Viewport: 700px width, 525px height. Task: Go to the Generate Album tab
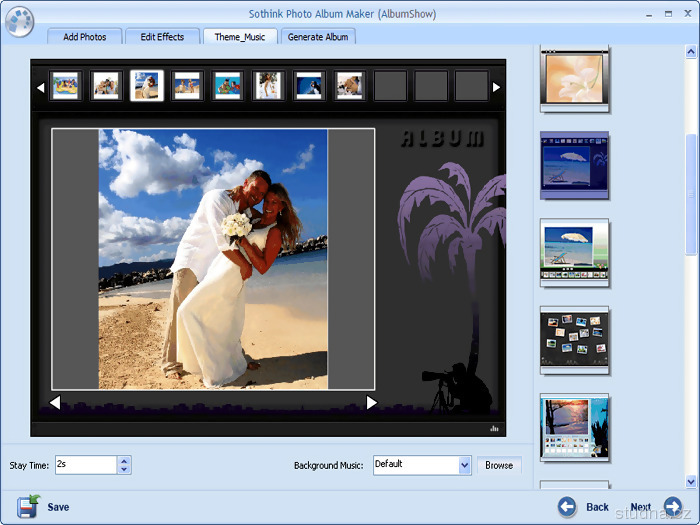[x=318, y=37]
